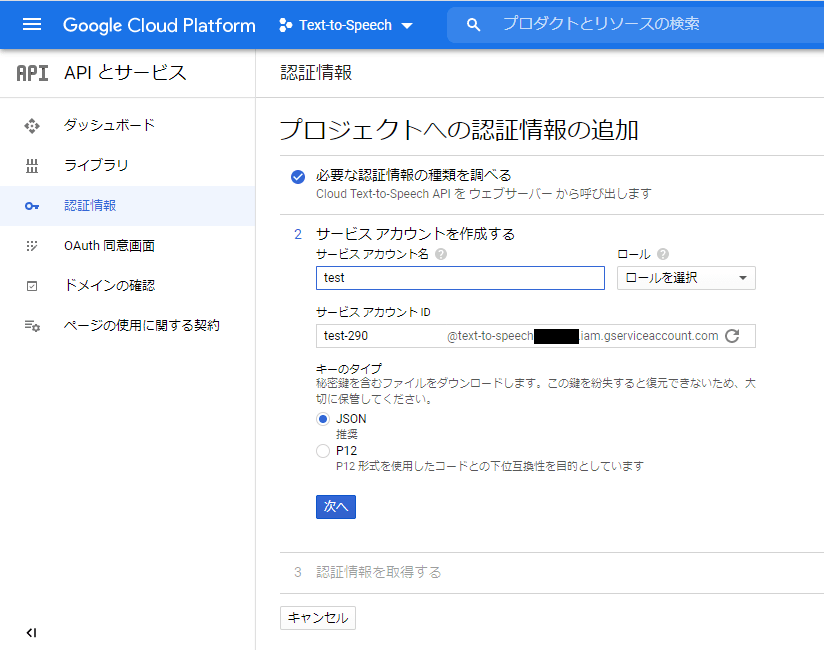Click the service account name field containing test
Image resolution: width=824 pixels, height=650 pixels.
(460, 278)
